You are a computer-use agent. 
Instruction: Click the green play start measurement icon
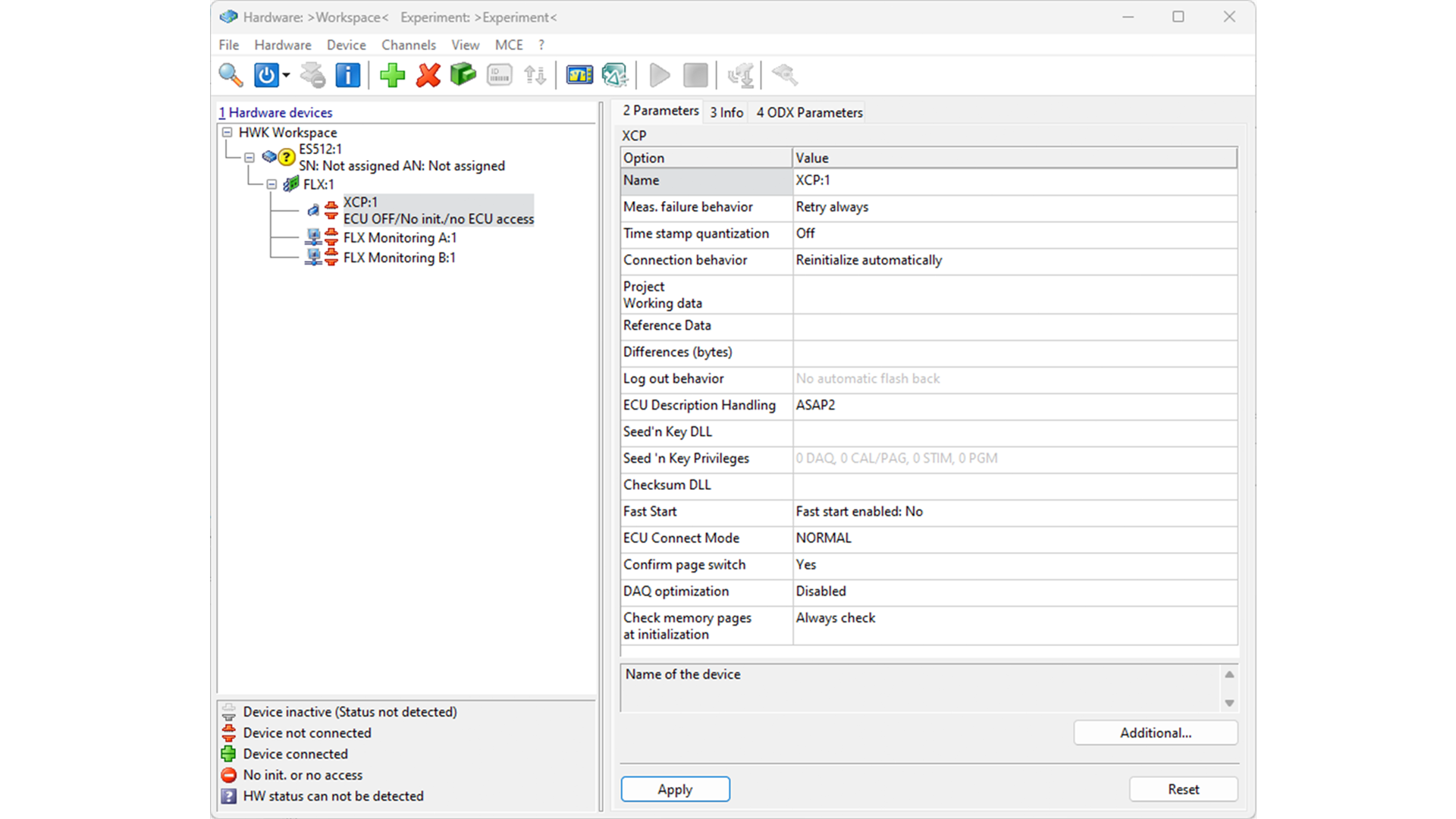(x=660, y=75)
